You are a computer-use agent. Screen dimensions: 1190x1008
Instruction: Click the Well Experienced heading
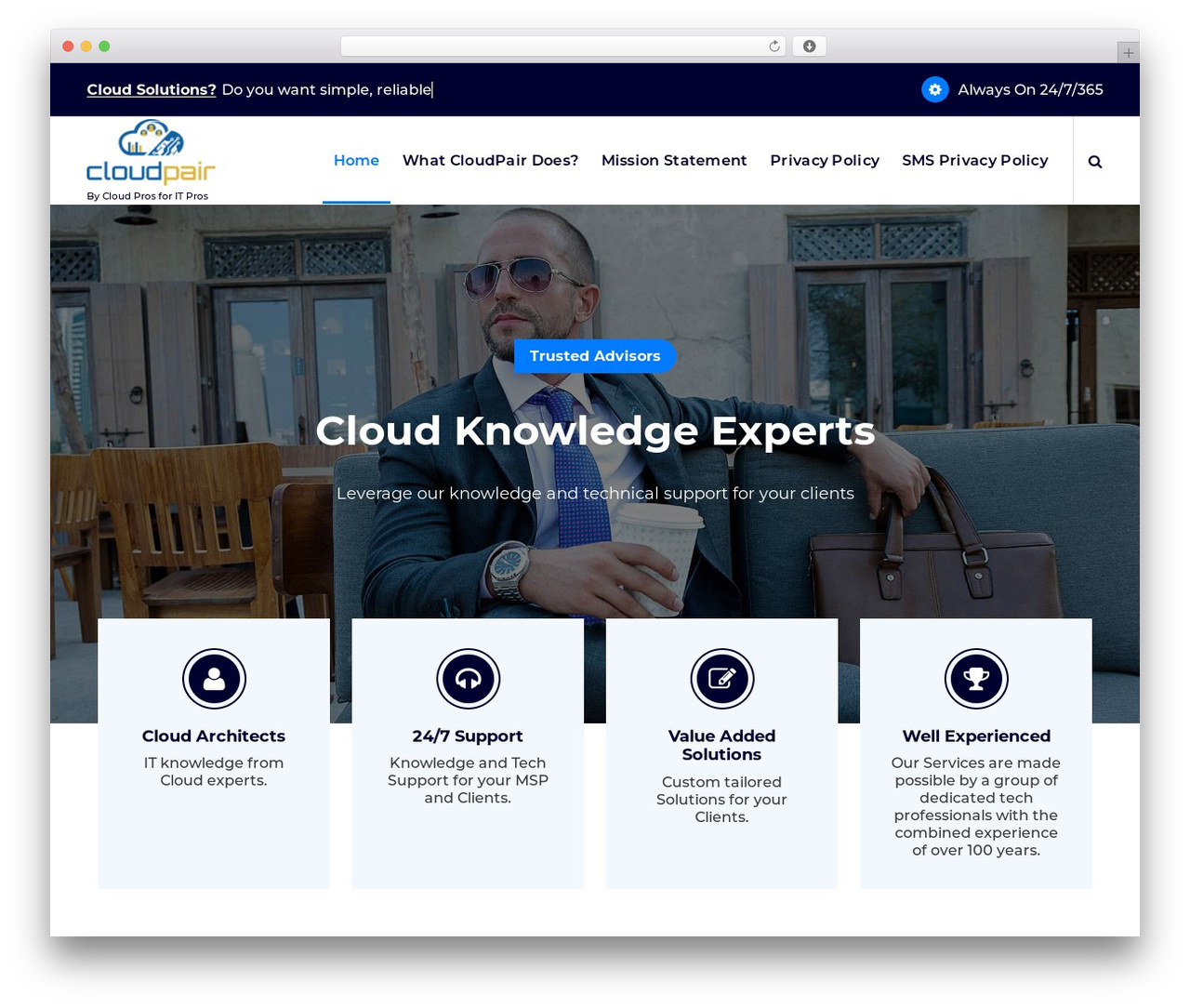(976, 736)
